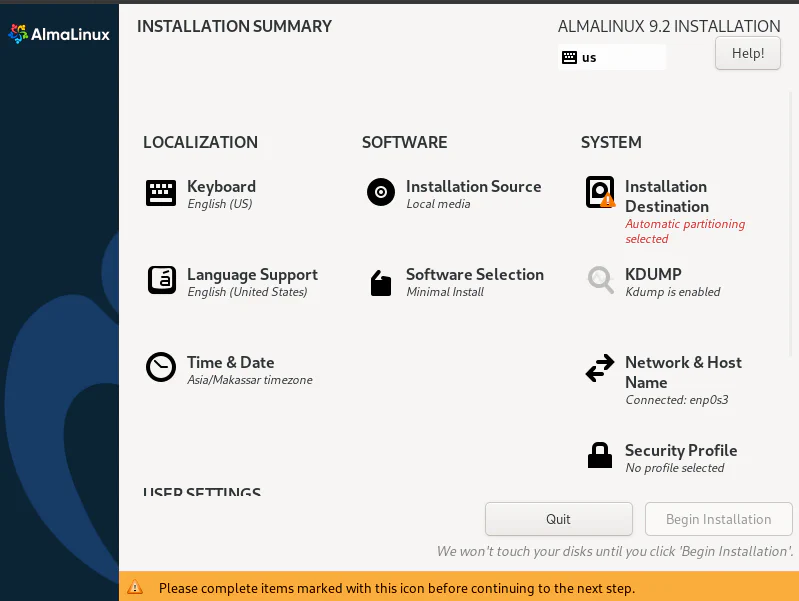The image size is (799, 601).
Task: Open the Time & Date clock icon
Action: pos(161,367)
